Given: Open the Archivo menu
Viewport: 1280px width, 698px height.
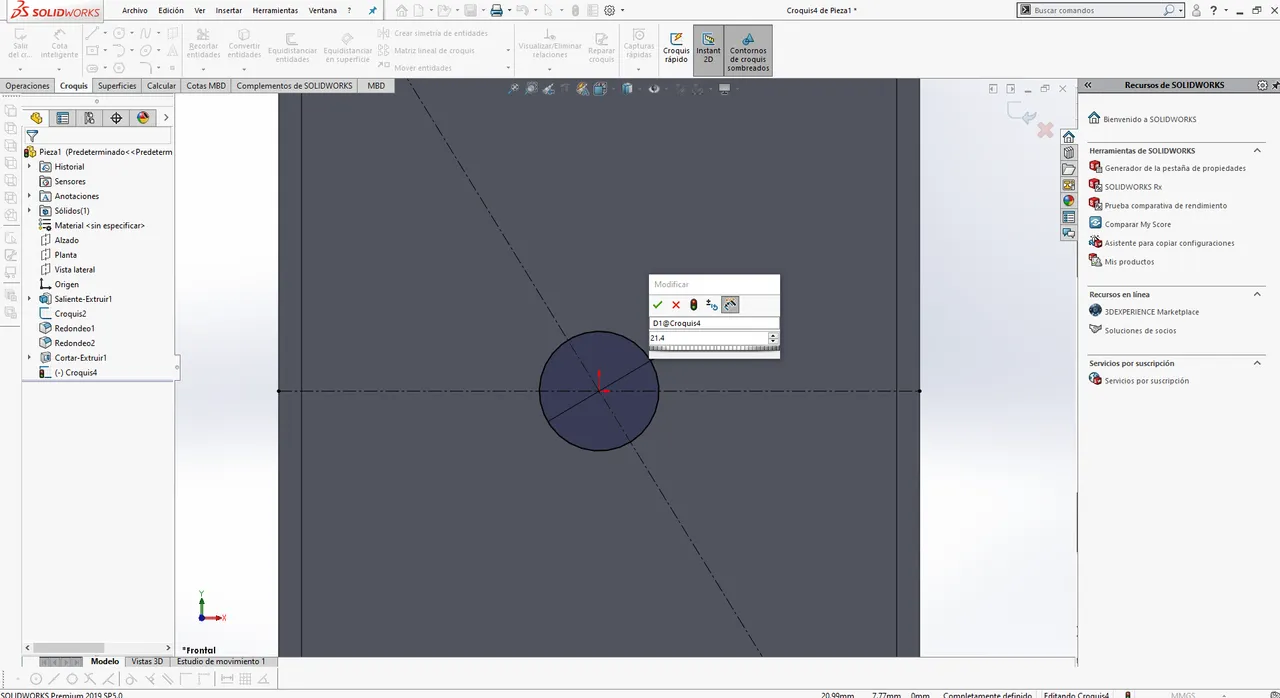Looking at the screenshot, I should (135, 10).
